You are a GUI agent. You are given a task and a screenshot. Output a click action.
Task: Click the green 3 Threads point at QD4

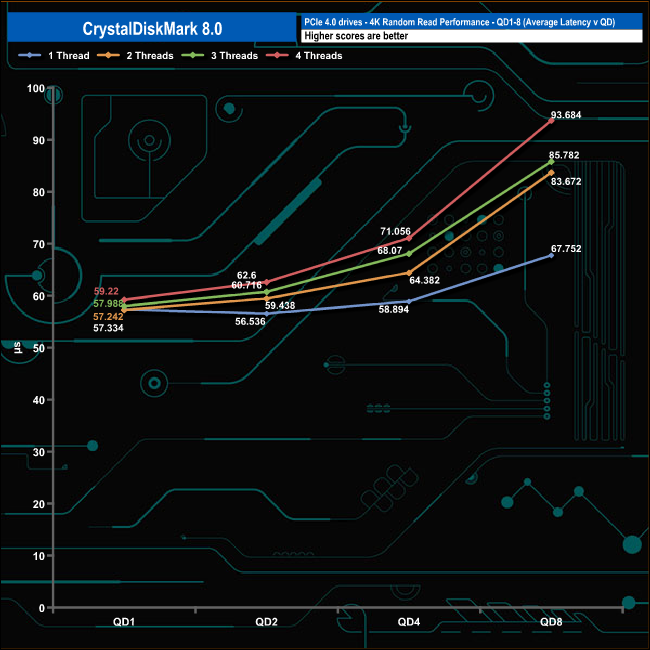(409, 254)
